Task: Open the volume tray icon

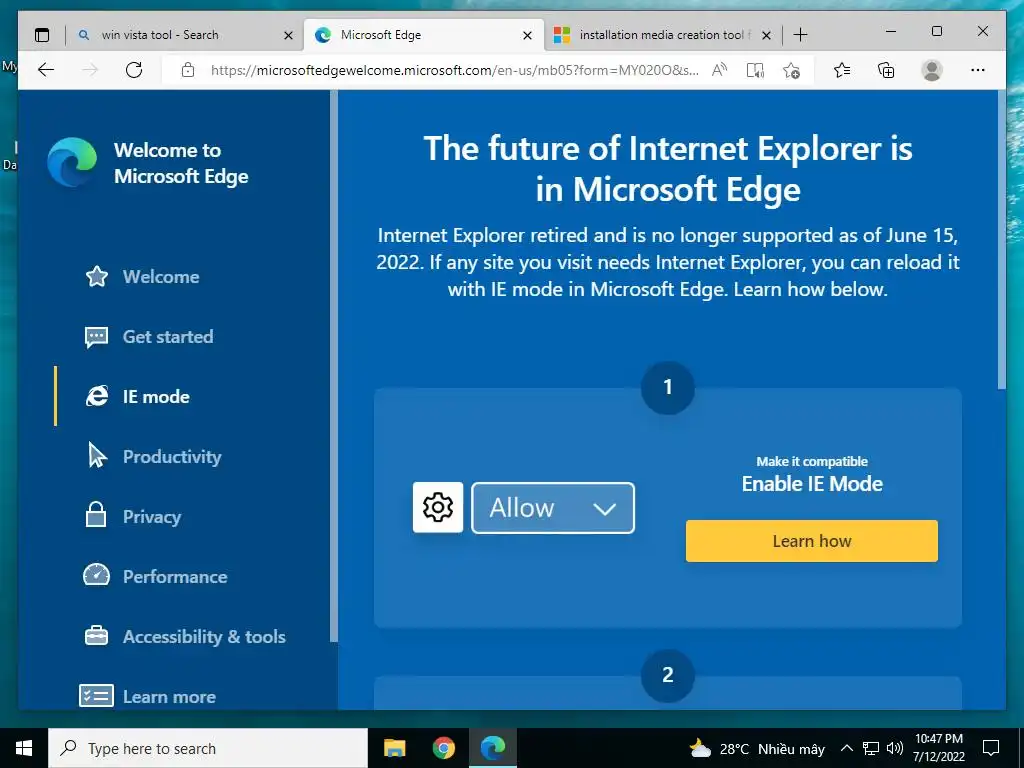Action: 895,748
